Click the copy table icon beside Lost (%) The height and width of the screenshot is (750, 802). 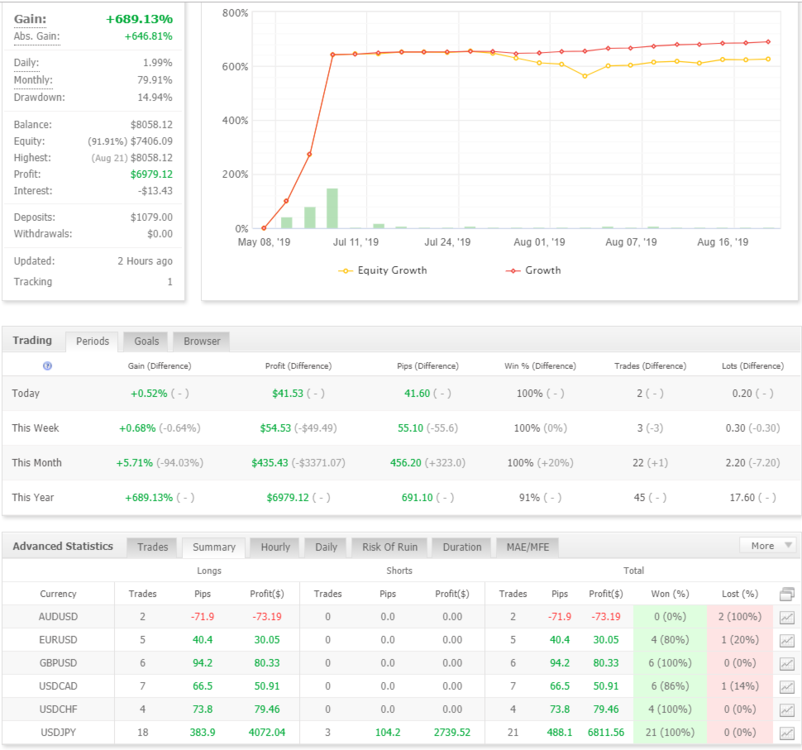pyautogui.click(x=787, y=594)
